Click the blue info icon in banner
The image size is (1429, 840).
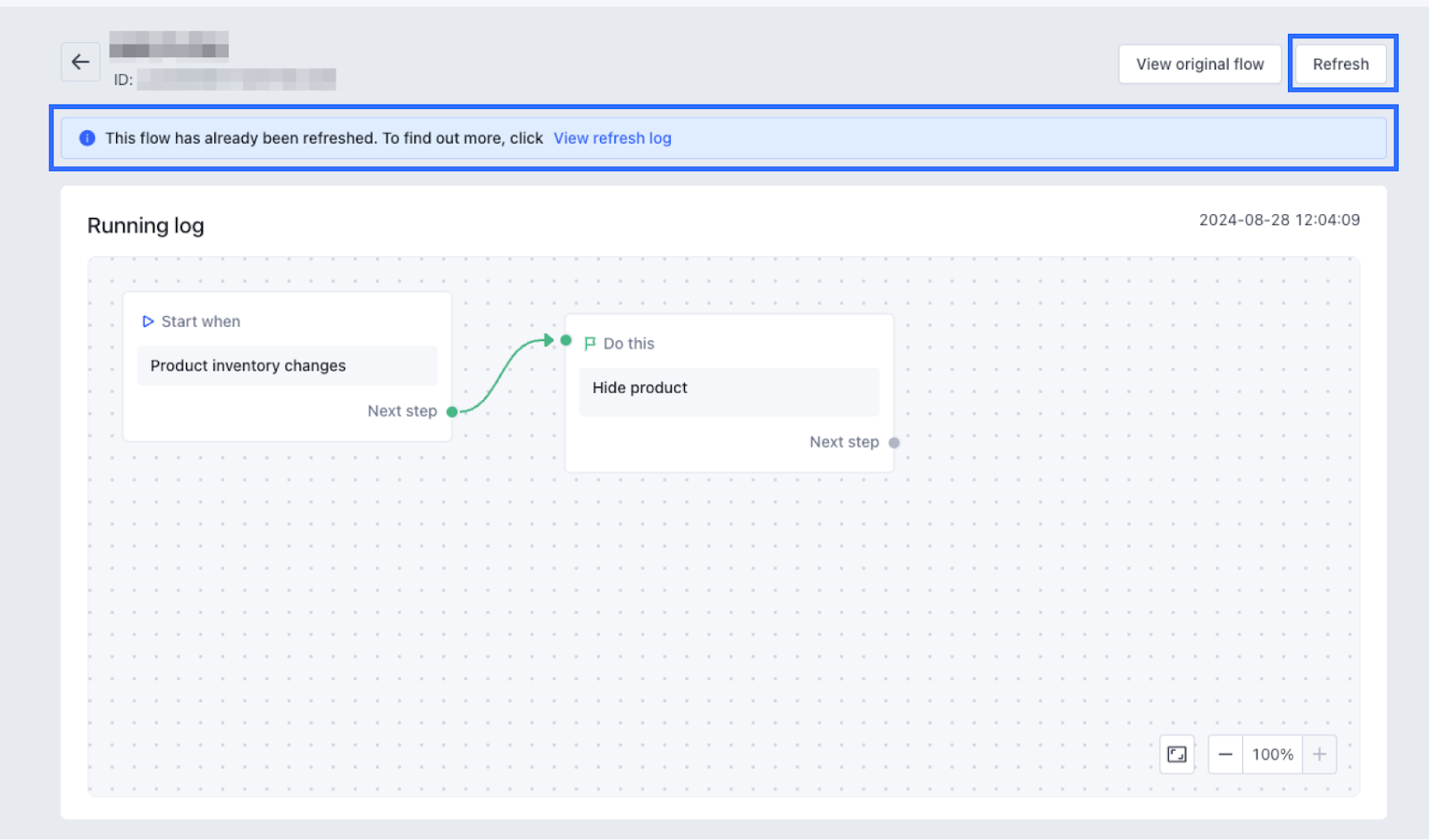coord(87,138)
